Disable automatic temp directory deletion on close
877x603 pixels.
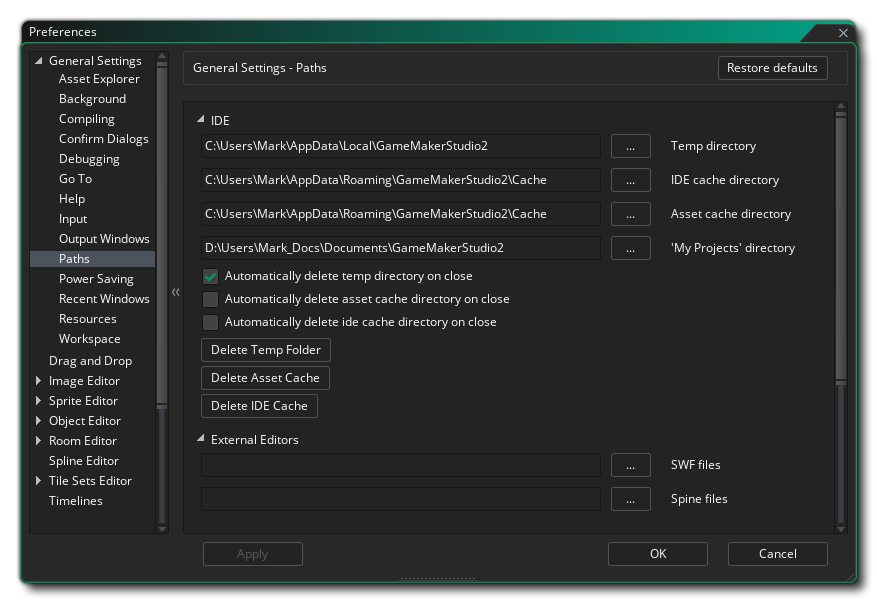coord(210,277)
